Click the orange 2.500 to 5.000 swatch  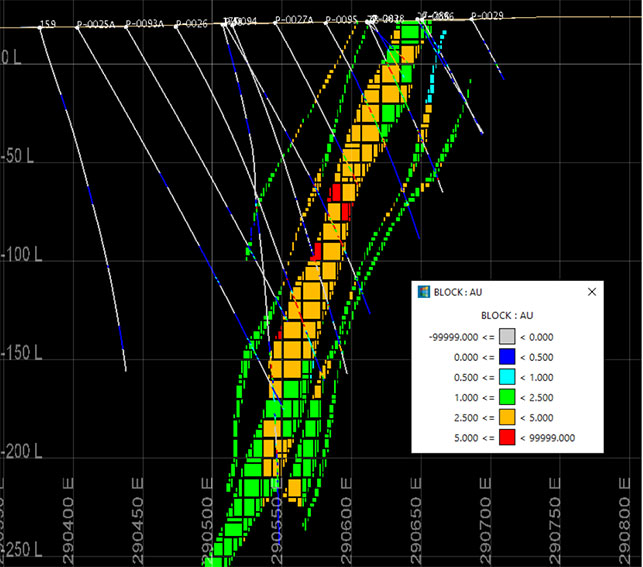tap(508, 417)
